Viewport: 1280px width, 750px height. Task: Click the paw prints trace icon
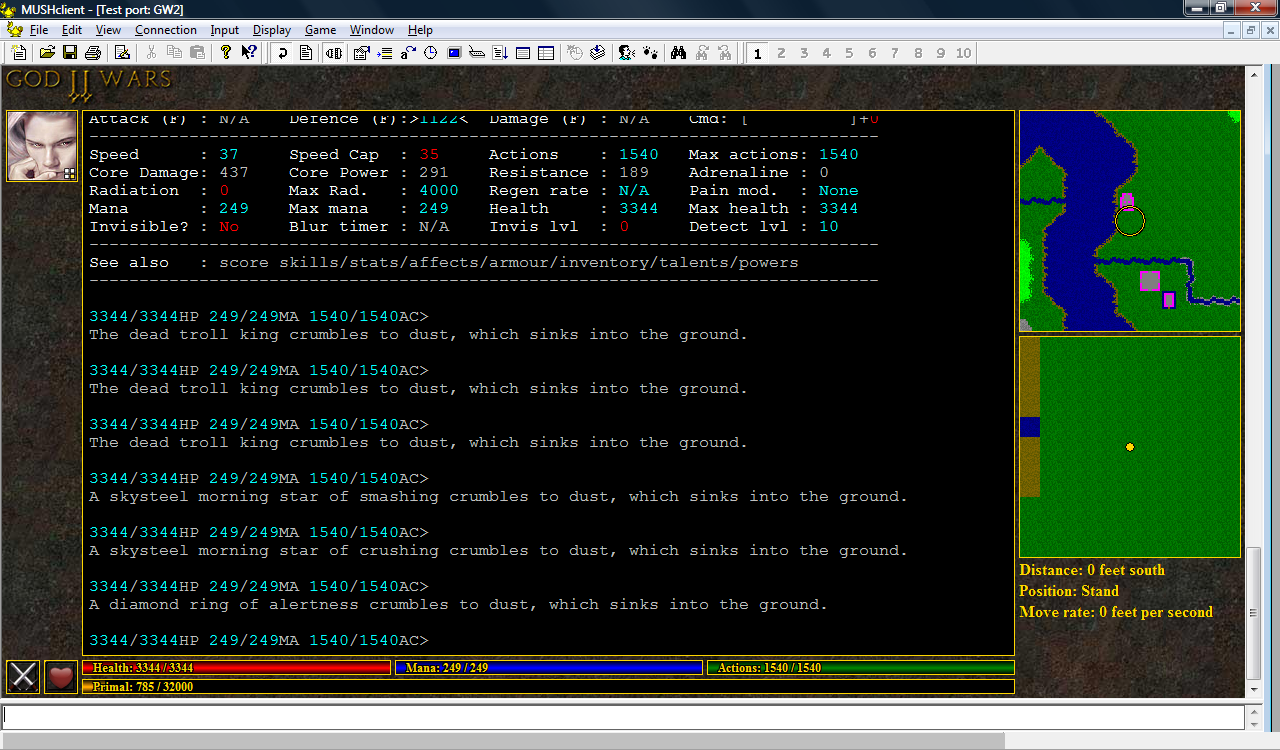(x=649, y=53)
